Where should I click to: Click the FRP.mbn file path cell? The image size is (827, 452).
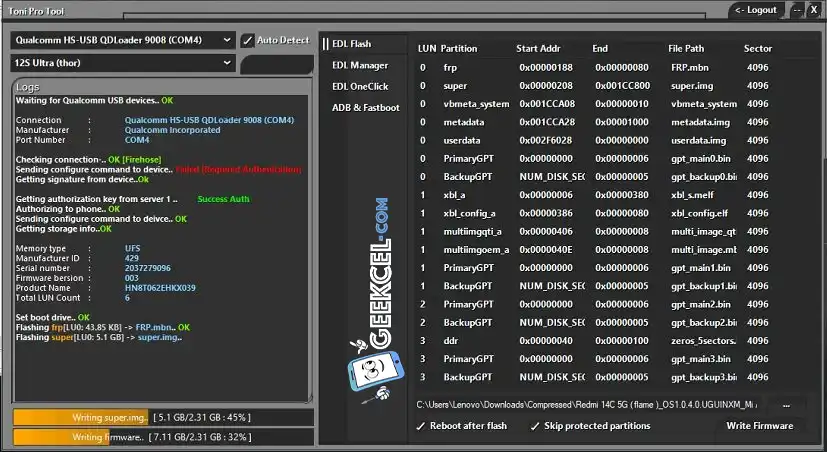(690, 68)
